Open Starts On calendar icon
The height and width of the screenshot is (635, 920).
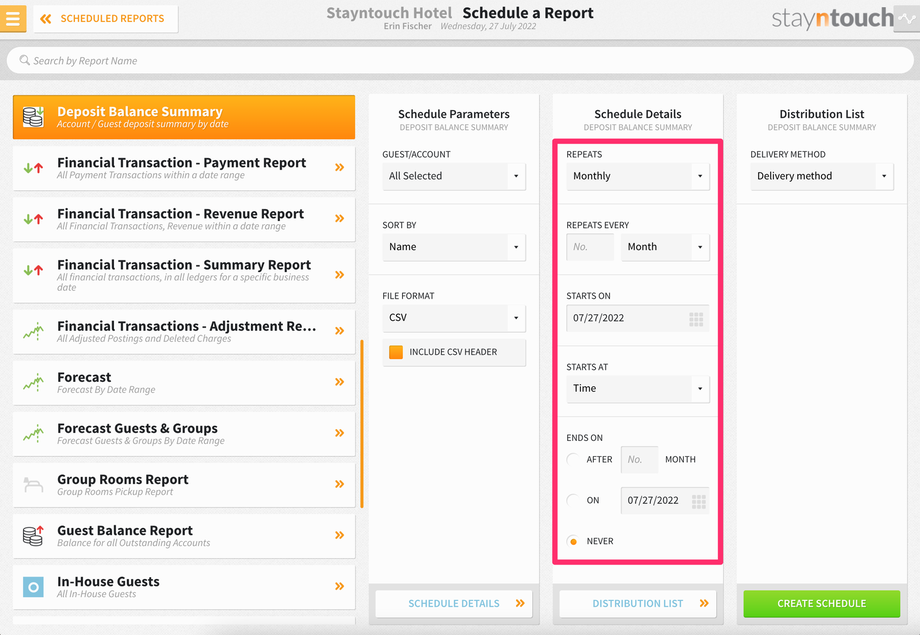coord(696,319)
